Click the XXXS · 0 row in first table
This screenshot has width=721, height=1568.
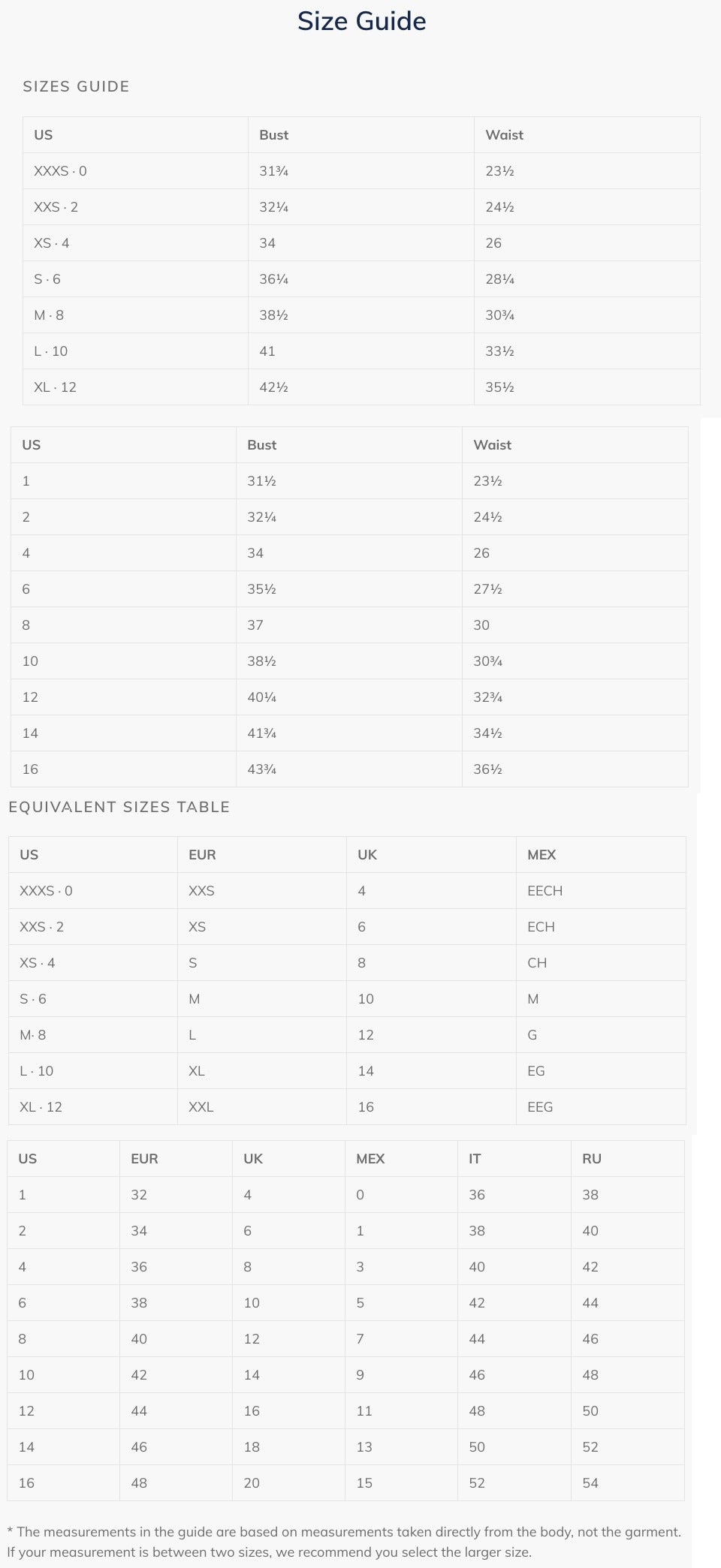point(361,171)
